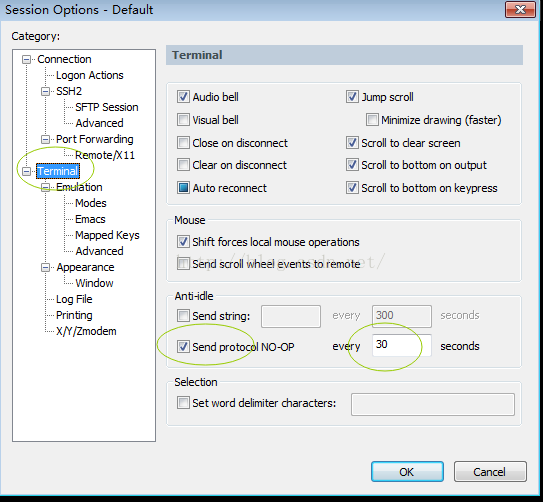Open Appearance settings
543x502 pixels.
click(85, 267)
